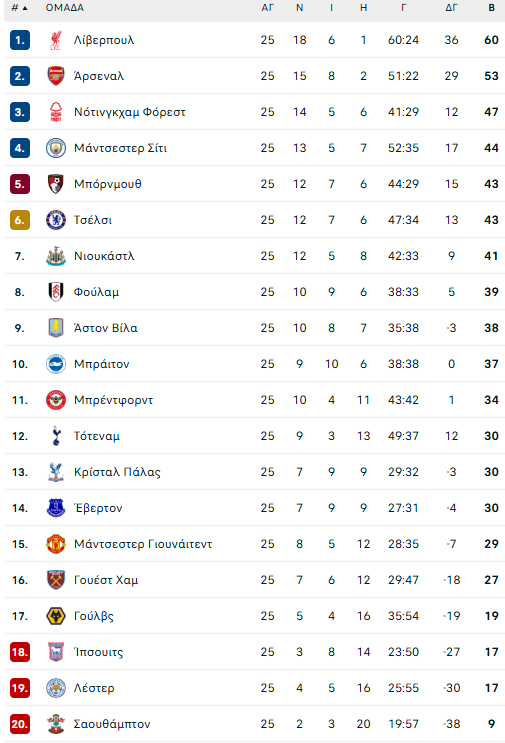Click the Arsenal club crest icon
Image resolution: width=505 pixels, height=743 pixels.
tap(56, 76)
